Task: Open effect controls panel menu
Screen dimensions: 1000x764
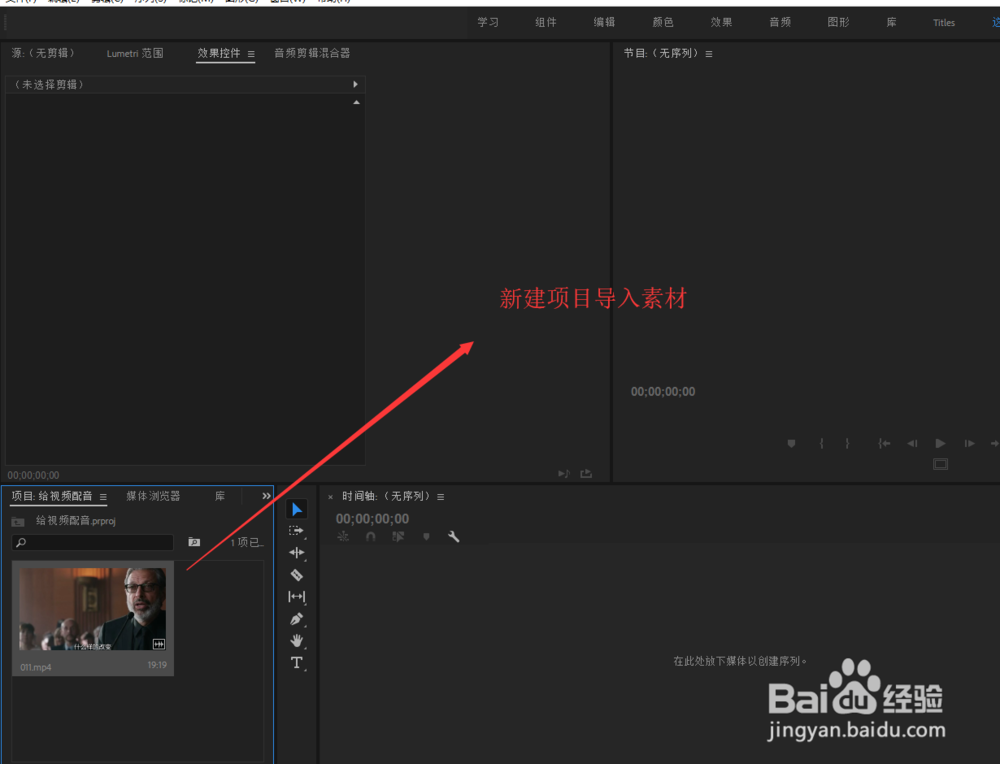Action: click(251, 54)
